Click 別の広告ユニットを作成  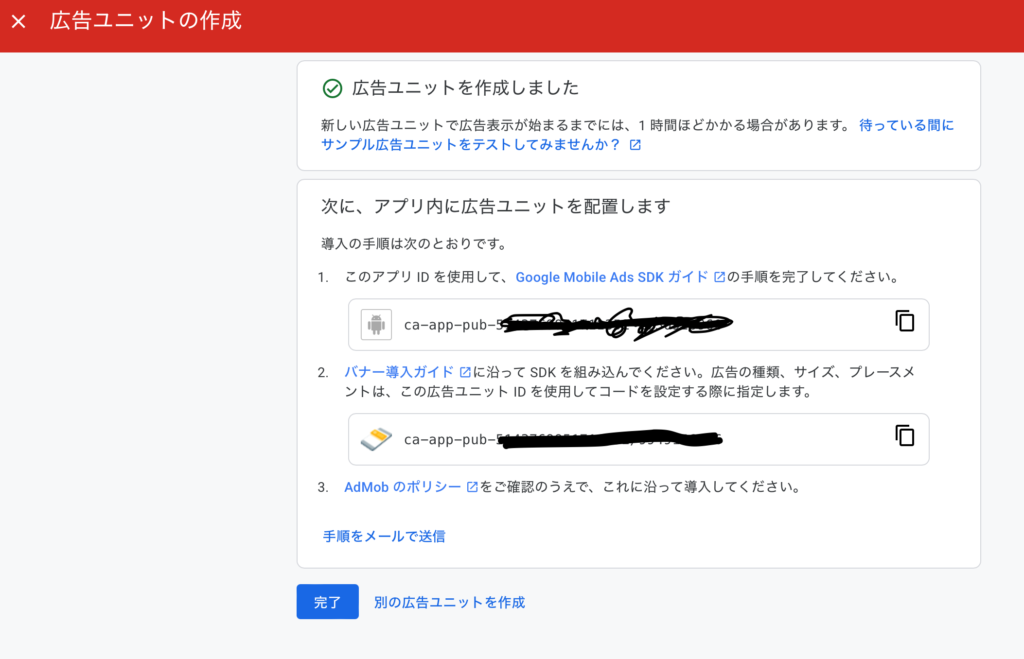click(449, 602)
